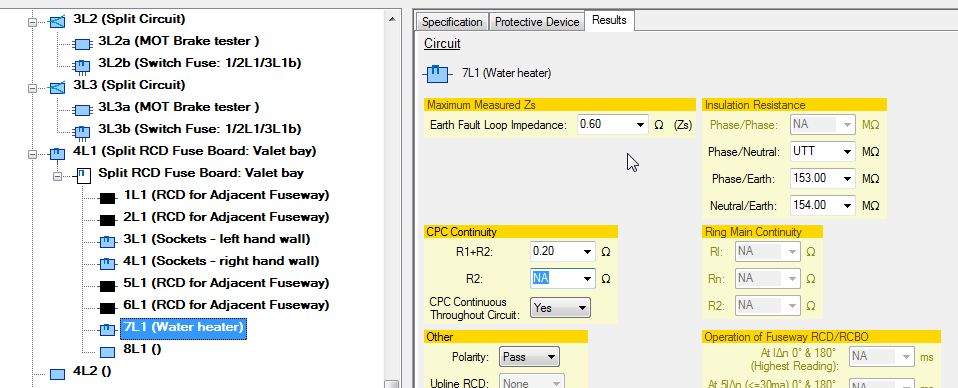Click the 3L3b Switch Fuse icon
The height and width of the screenshot is (388, 958).
pos(82,131)
